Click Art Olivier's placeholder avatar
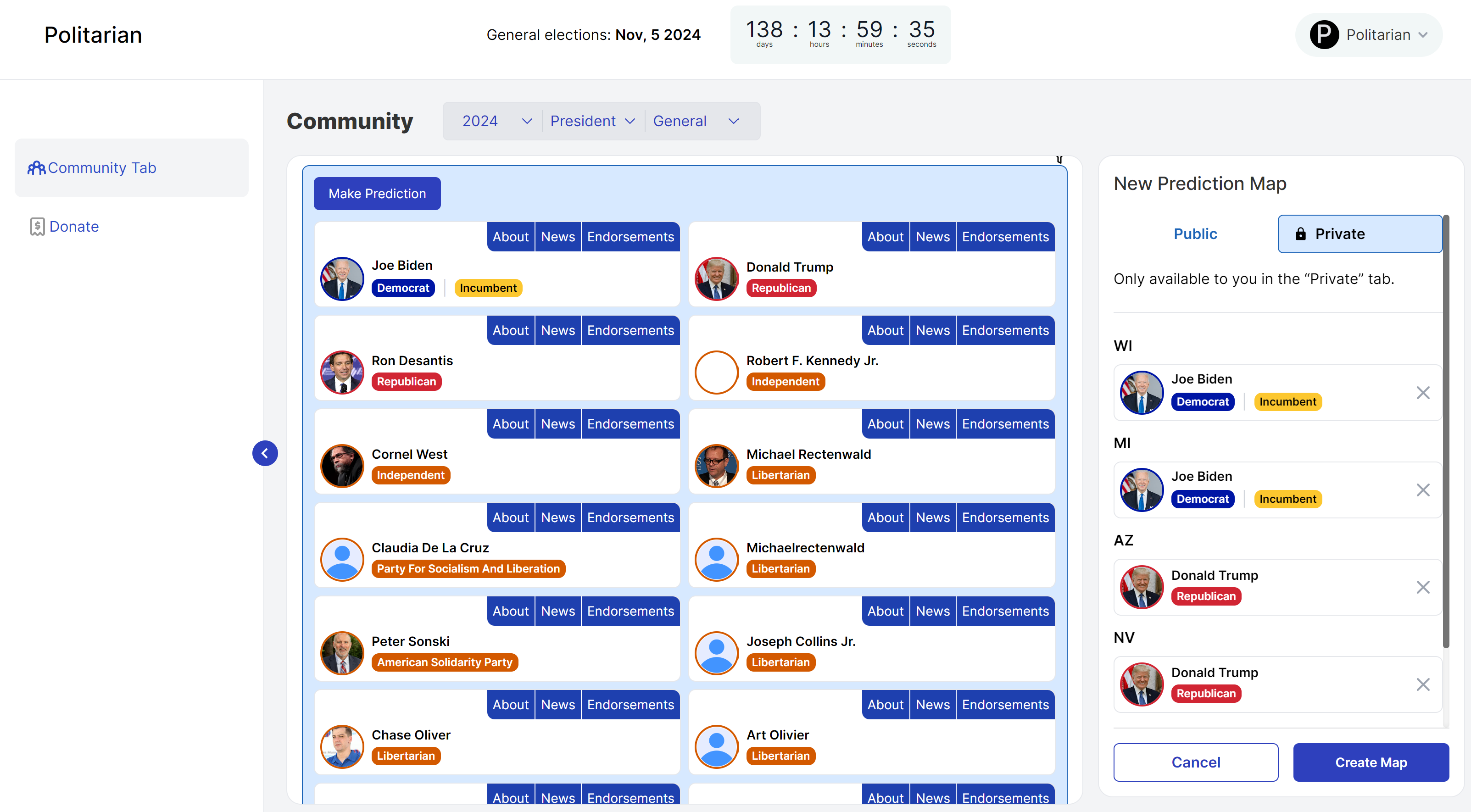 point(717,747)
